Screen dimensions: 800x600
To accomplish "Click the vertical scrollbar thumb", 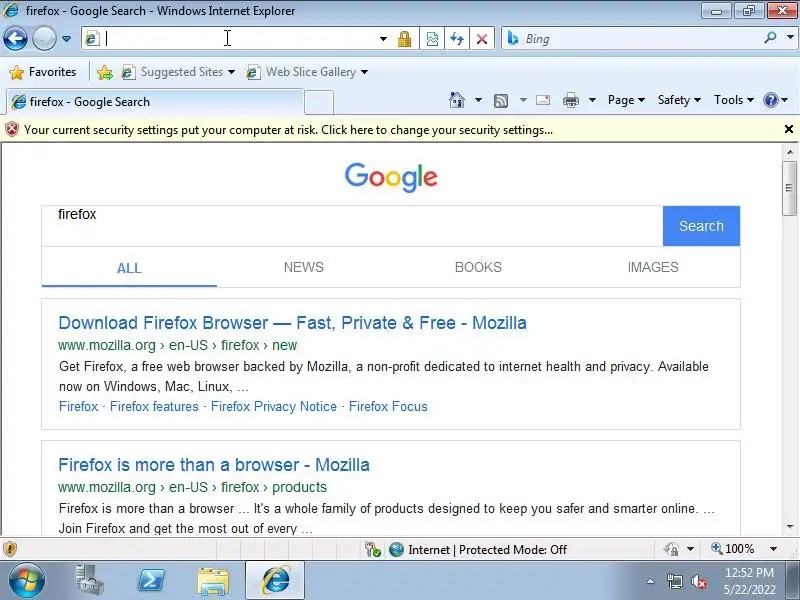I will (789, 188).
